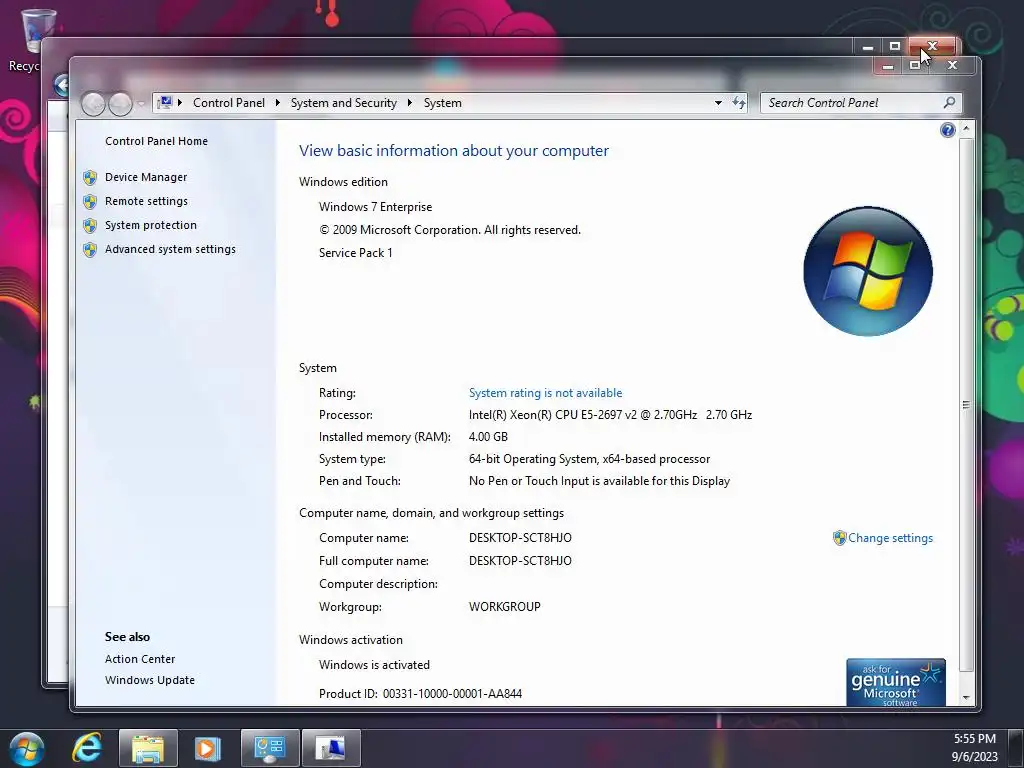Select System and Security in breadcrumb
The width and height of the screenshot is (1024, 768).
point(344,103)
